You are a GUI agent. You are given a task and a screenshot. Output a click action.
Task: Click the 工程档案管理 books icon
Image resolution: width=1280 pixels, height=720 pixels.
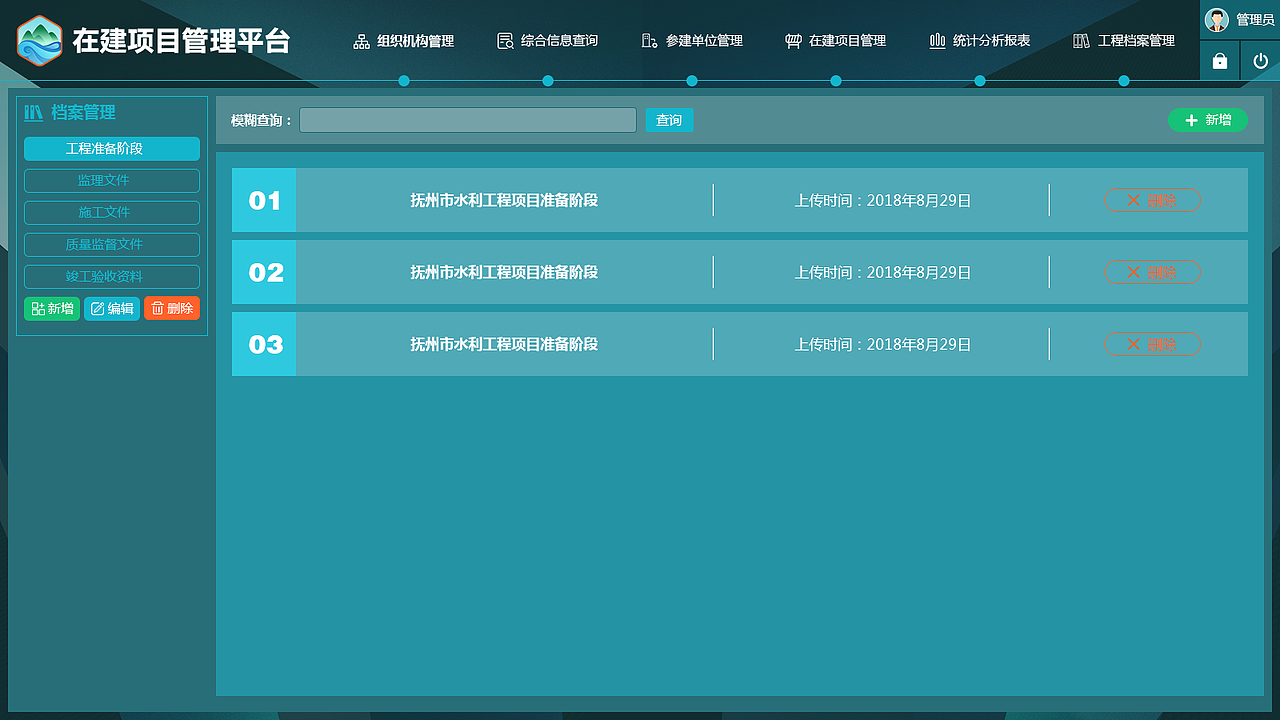coord(1081,41)
